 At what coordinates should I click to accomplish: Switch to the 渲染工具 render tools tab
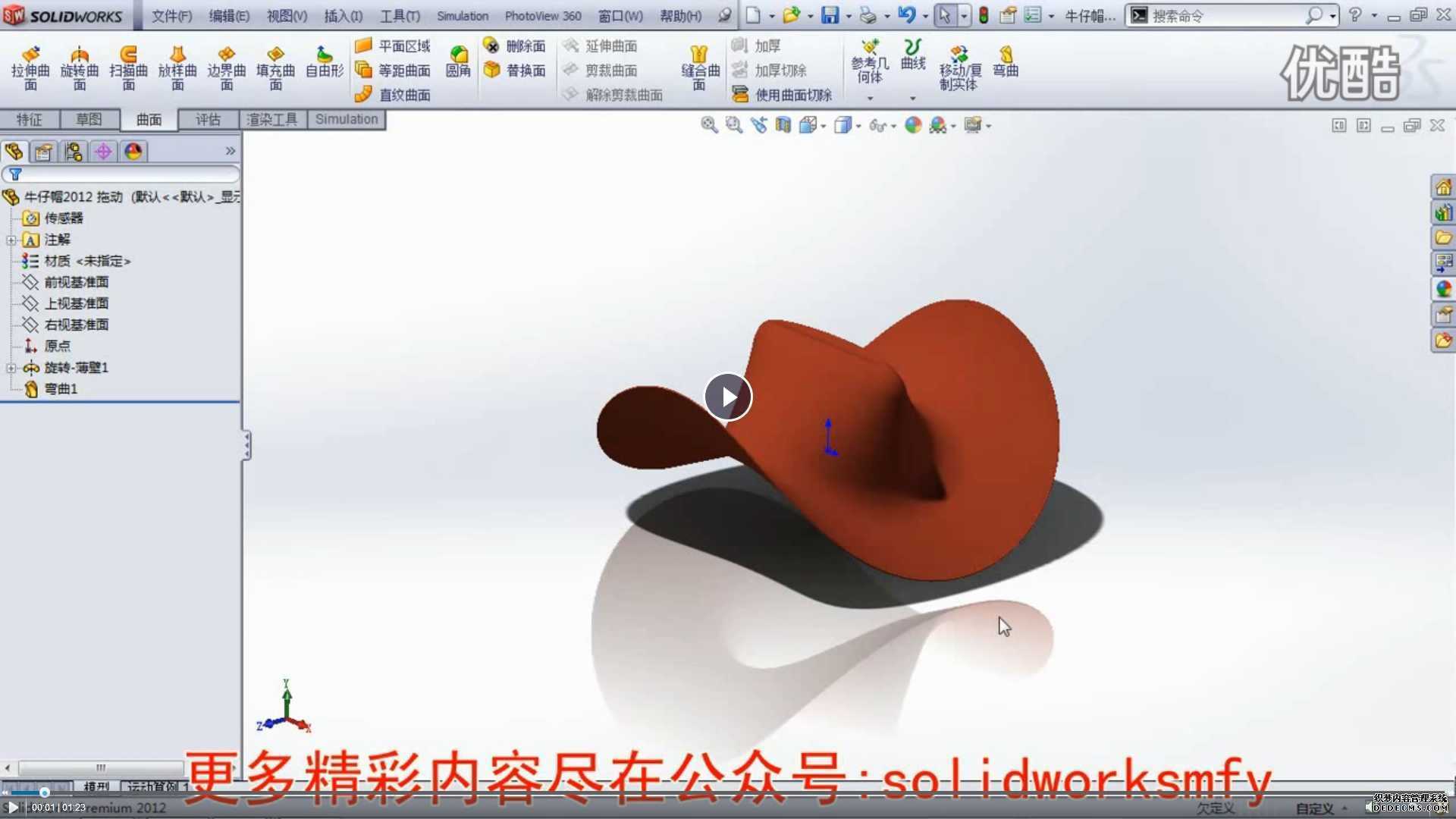[x=272, y=120]
